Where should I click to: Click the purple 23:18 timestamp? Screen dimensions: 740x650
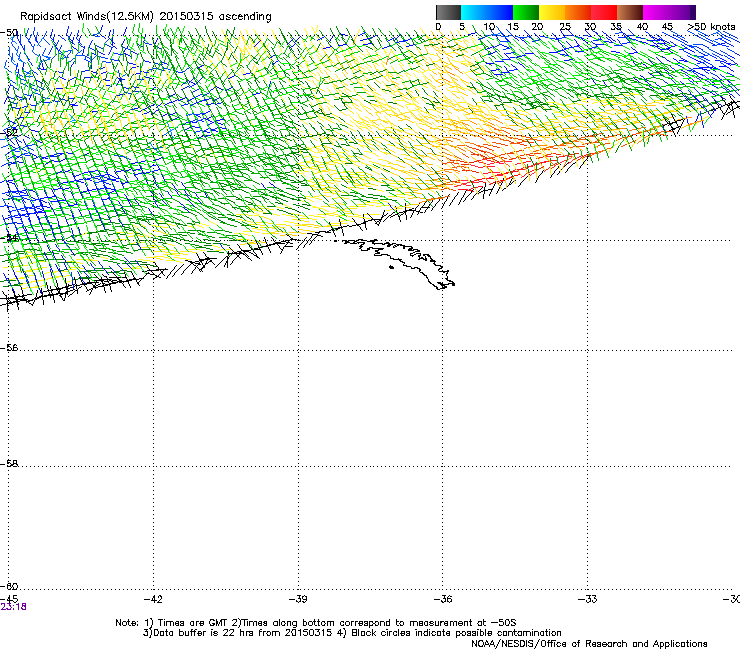[x=14, y=607]
